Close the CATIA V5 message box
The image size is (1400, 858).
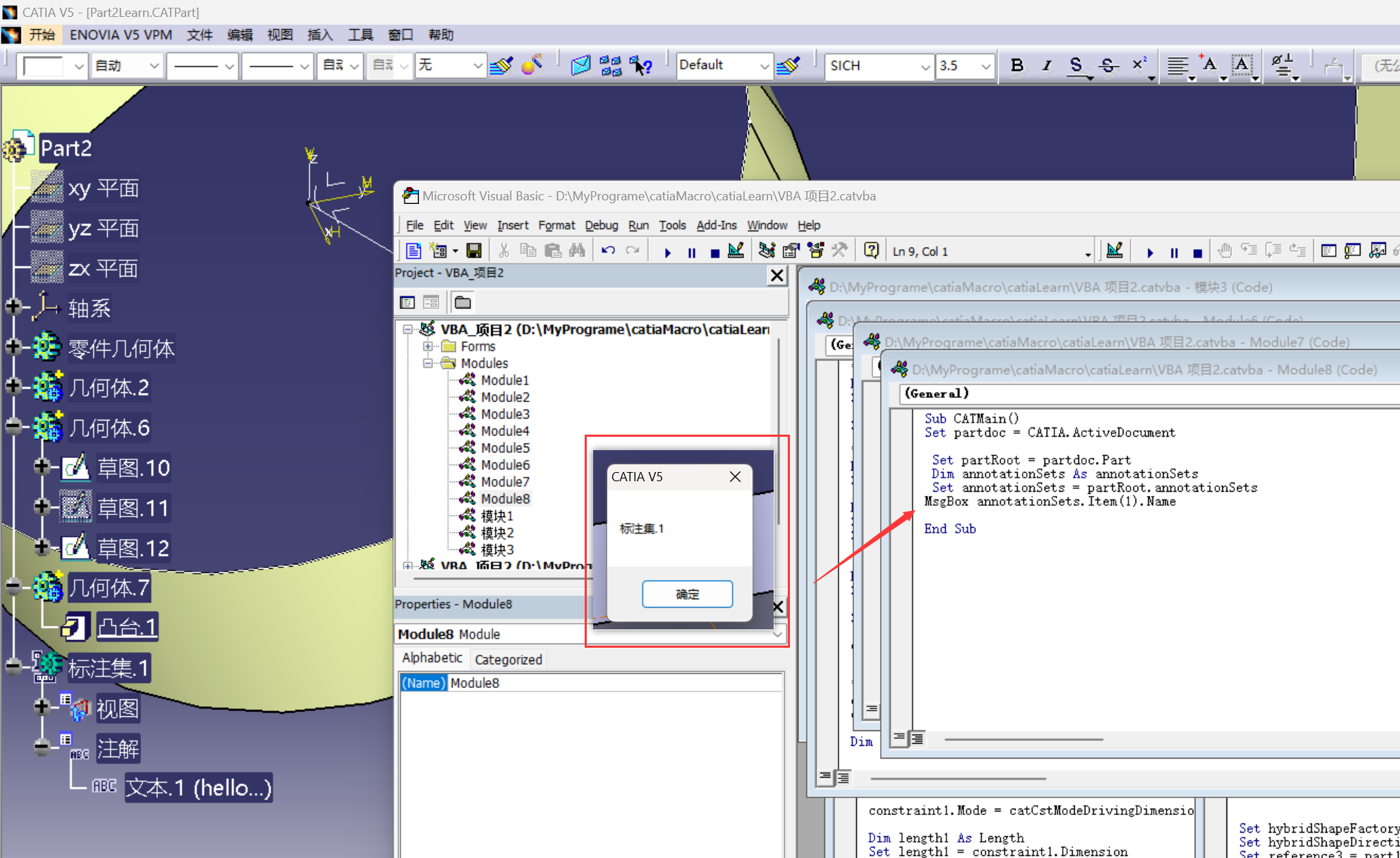coord(735,476)
